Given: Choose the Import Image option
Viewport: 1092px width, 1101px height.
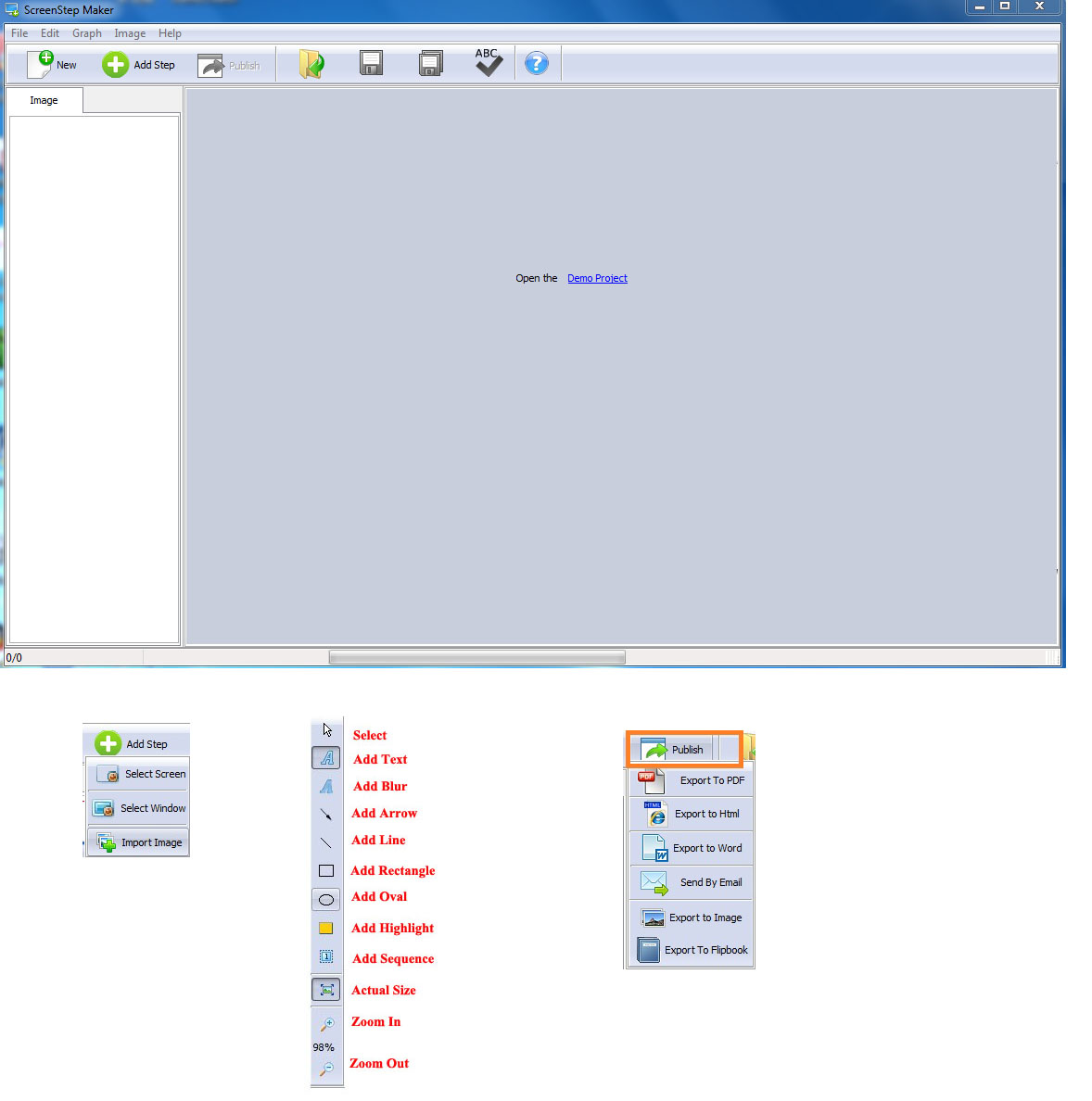Looking at the screenshot, I should [x=138, y=842].
